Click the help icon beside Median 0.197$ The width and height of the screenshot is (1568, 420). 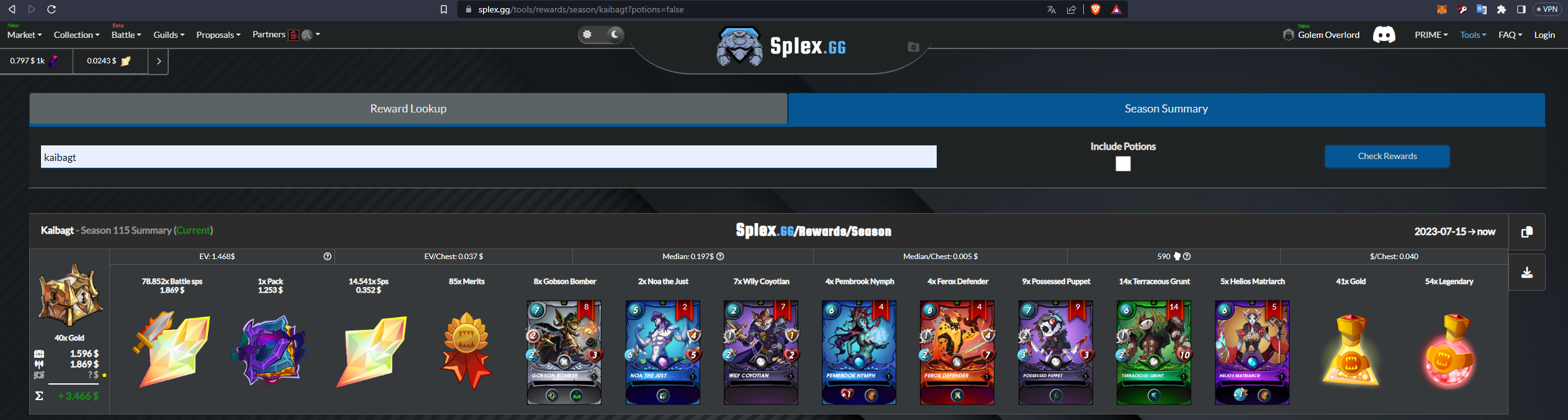[720, 257]
